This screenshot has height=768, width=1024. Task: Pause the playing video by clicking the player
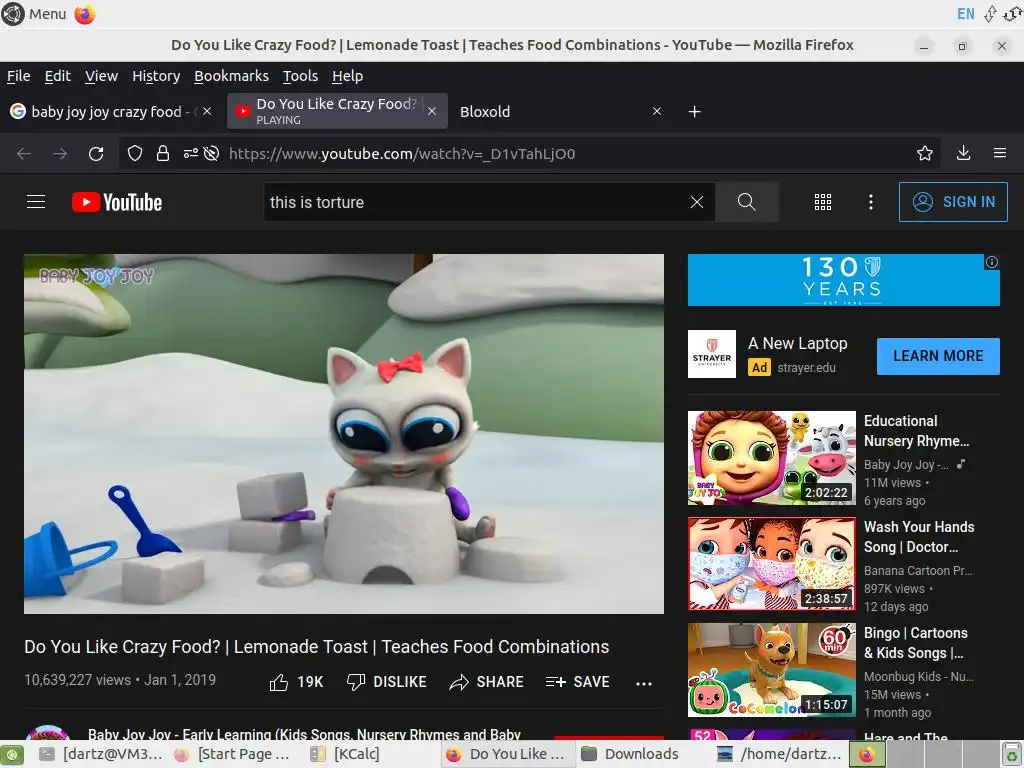click(344, 434)
